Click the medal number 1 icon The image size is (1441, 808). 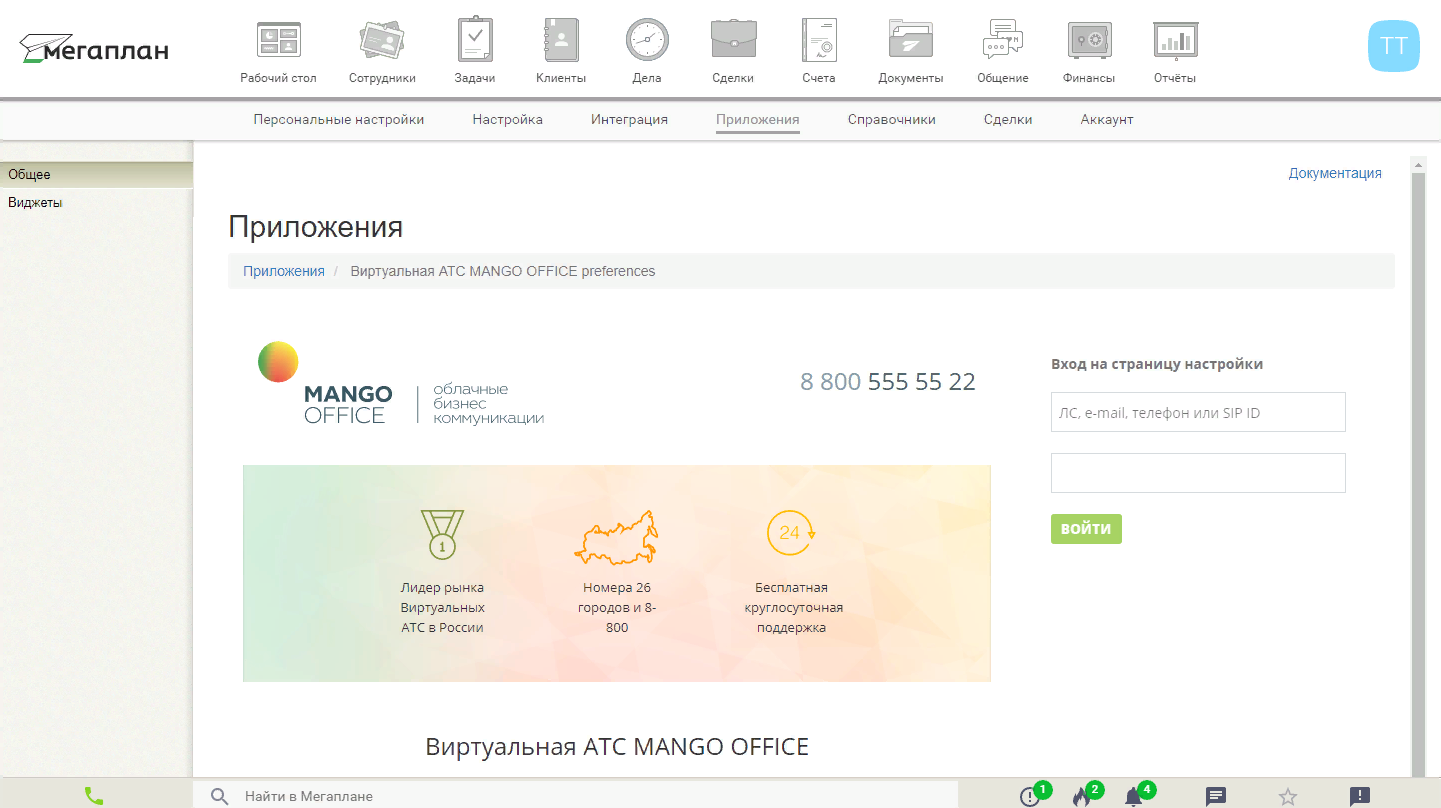pos(442,534)
